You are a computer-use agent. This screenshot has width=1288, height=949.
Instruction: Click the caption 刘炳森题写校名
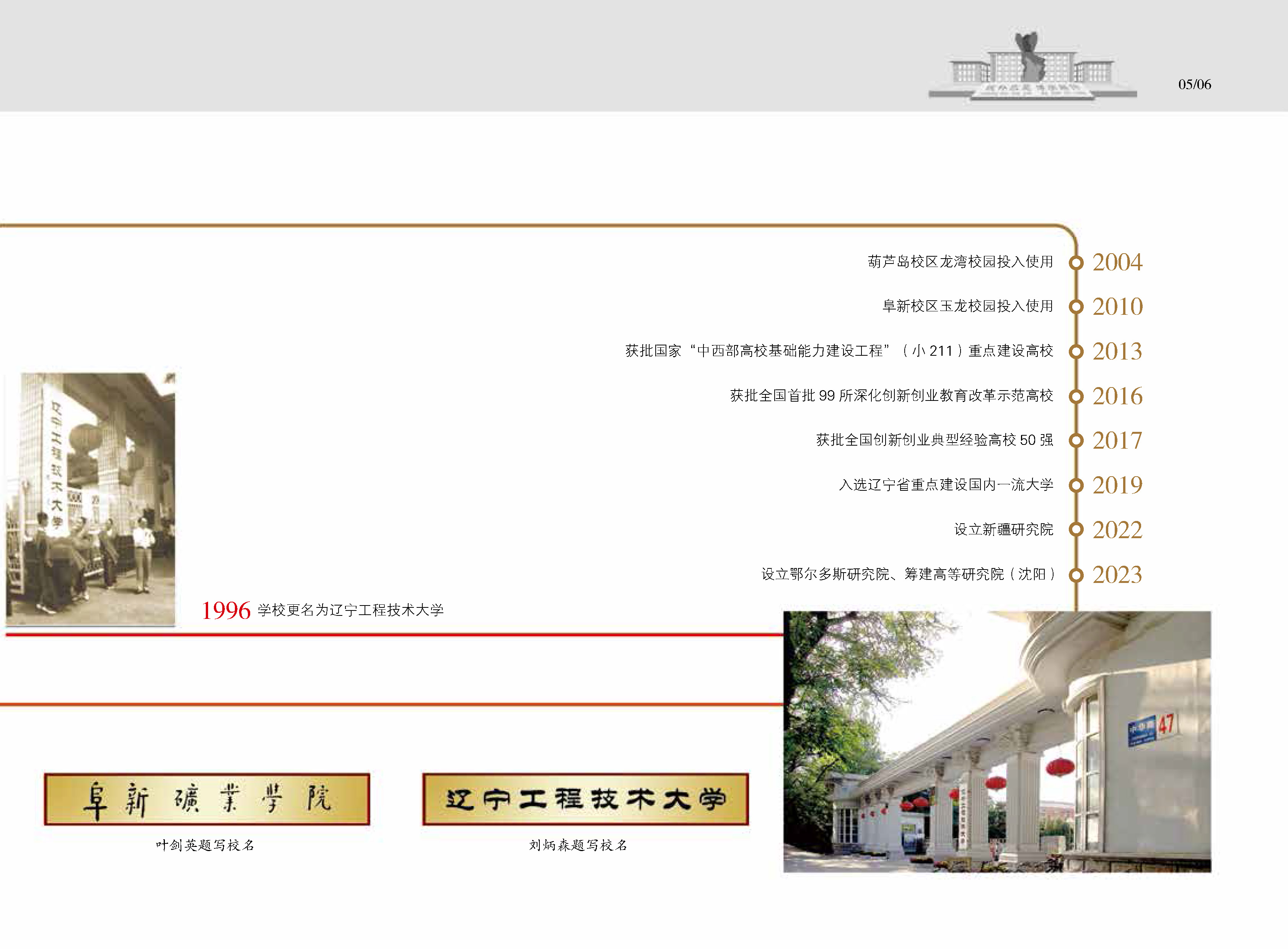[x=578, y=845]
